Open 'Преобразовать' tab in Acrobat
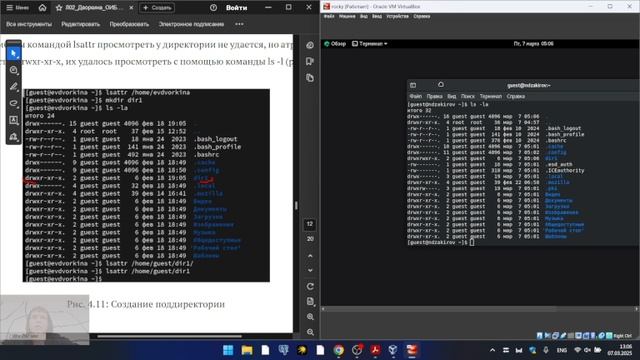Screen dimensions: 640x360 129,24
